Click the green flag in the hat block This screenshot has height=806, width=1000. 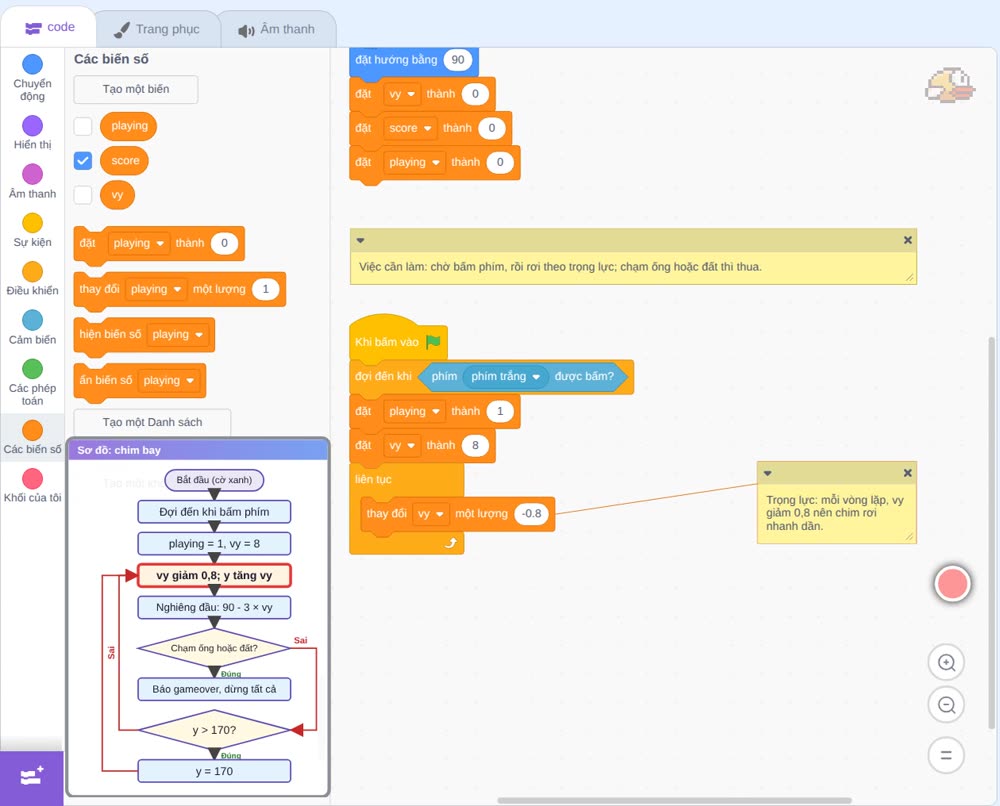[x=433, y=342]
